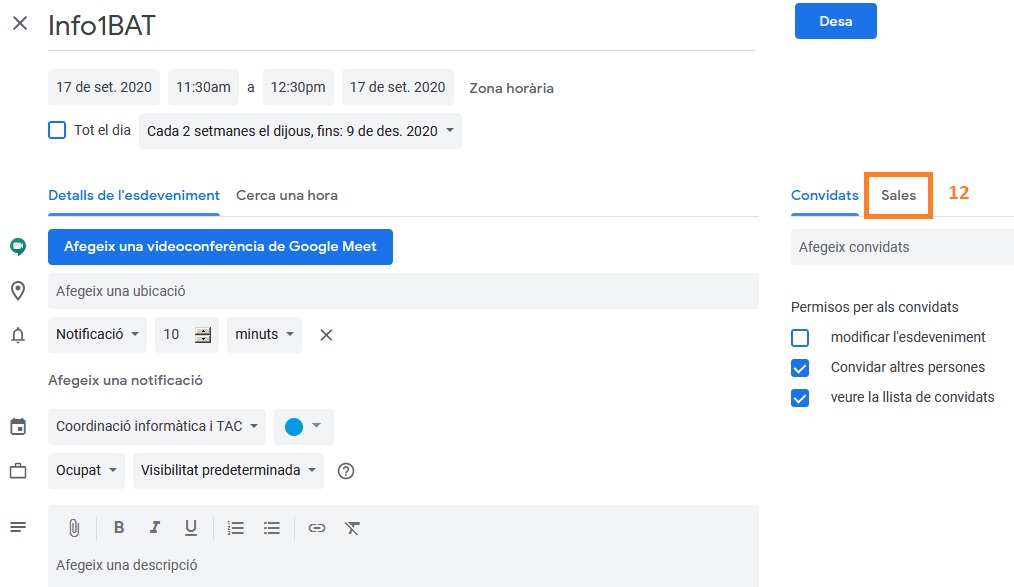Click the notification bell icon
Screen dimensions: 1014x587
coord(18,335)
